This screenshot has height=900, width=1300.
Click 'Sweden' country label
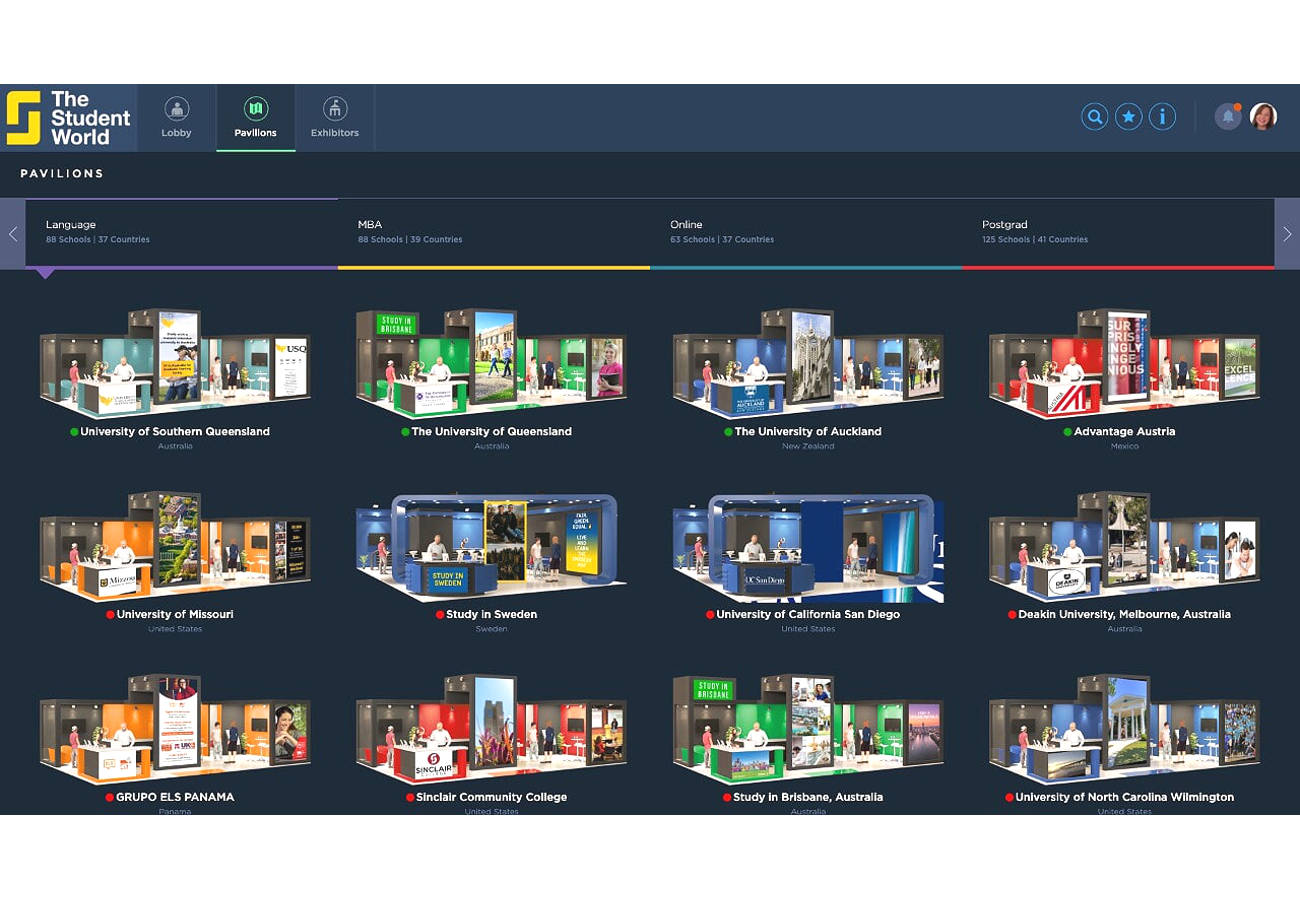click(x=492, y=629)
